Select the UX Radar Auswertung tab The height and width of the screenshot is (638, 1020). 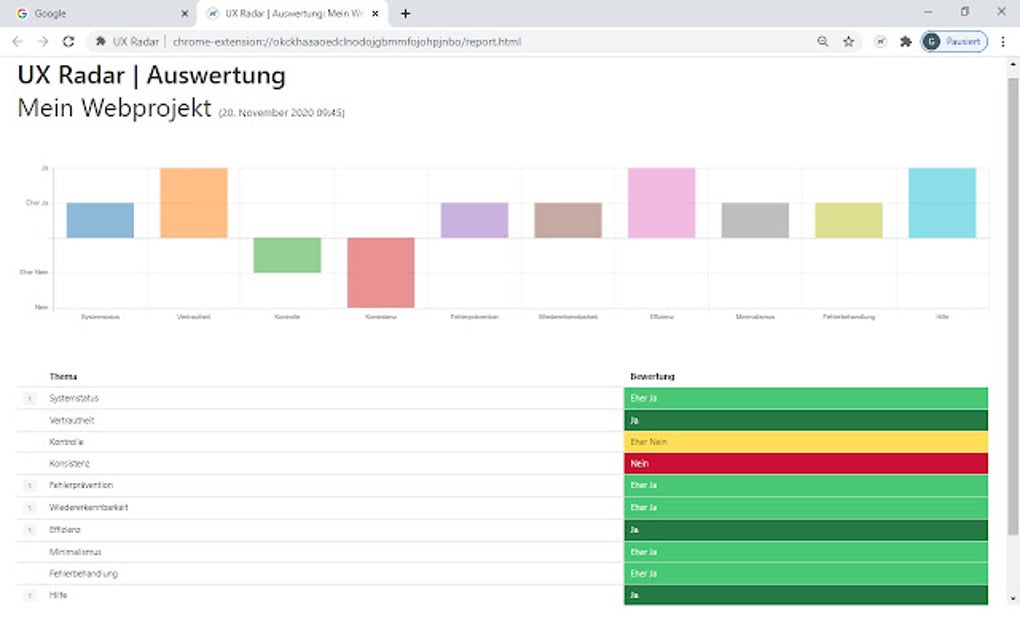(x=285, y=14)
